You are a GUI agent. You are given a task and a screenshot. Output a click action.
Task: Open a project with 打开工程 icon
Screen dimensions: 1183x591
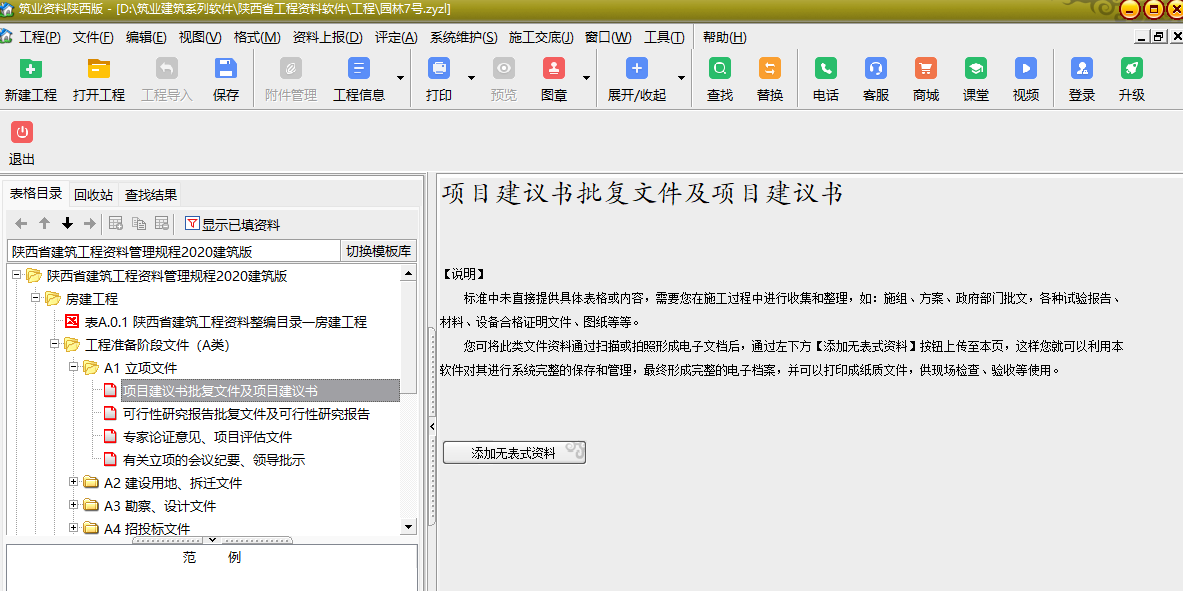pyautogui.click(x=99, y=70)
